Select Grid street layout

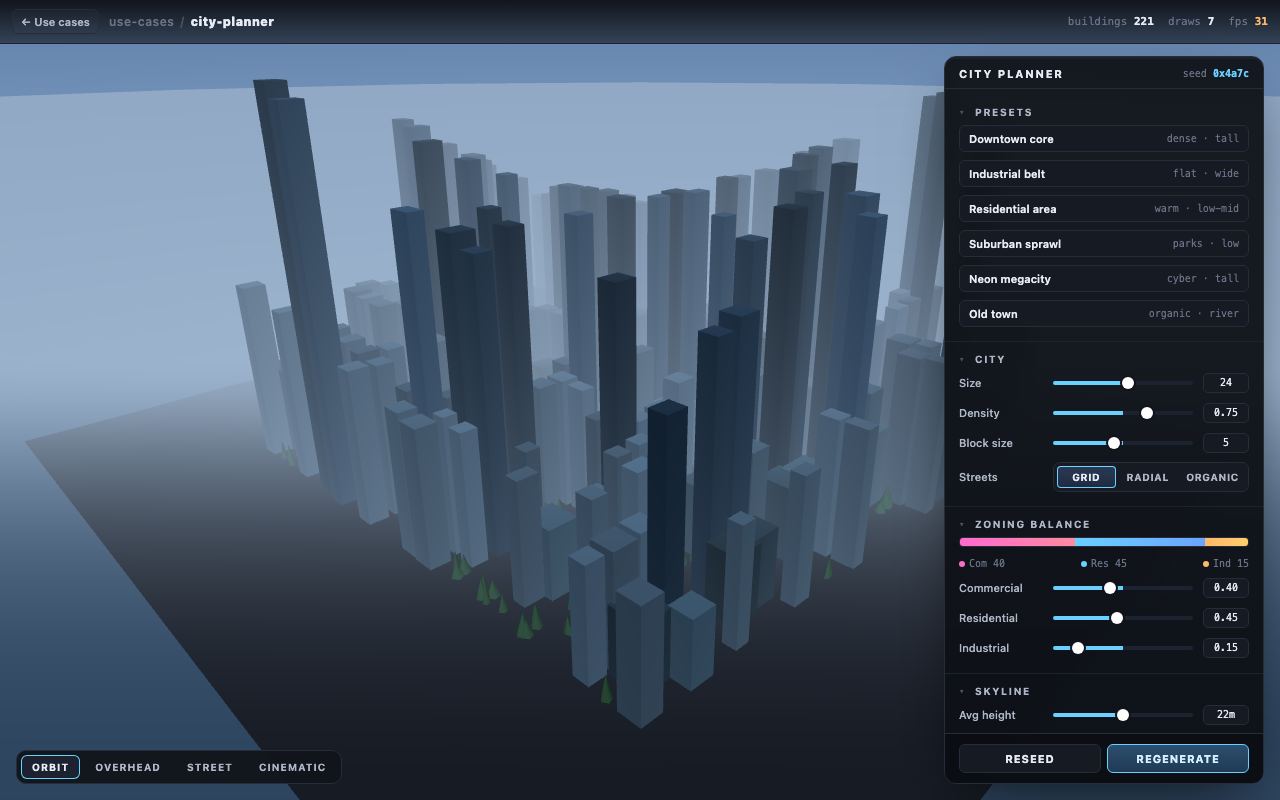1086,477
